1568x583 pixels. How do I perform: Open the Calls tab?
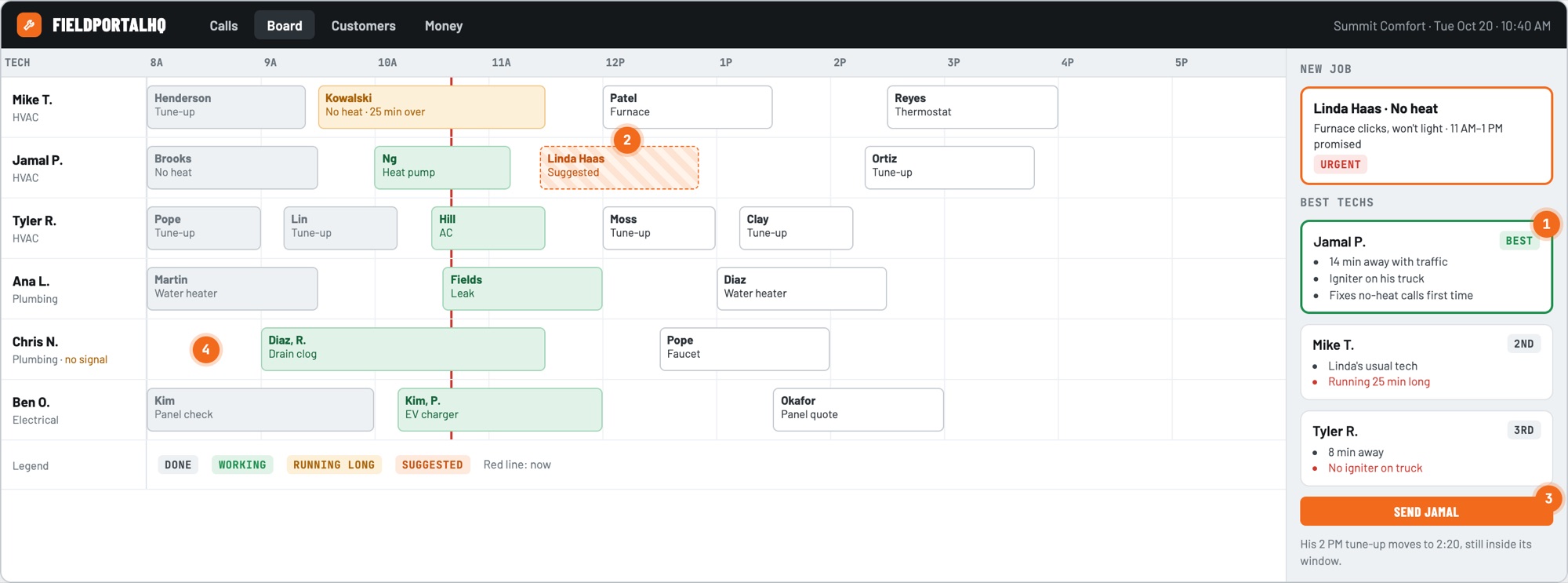point(223,26)
